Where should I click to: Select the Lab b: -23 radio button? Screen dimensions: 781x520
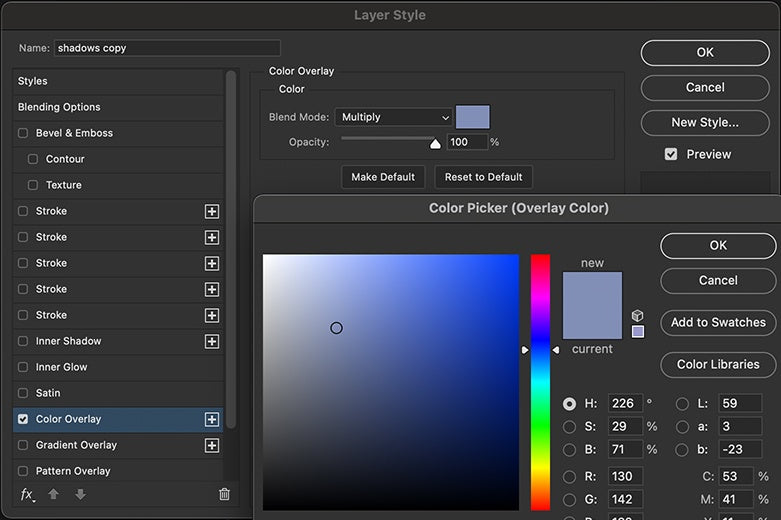pos(682,450)
